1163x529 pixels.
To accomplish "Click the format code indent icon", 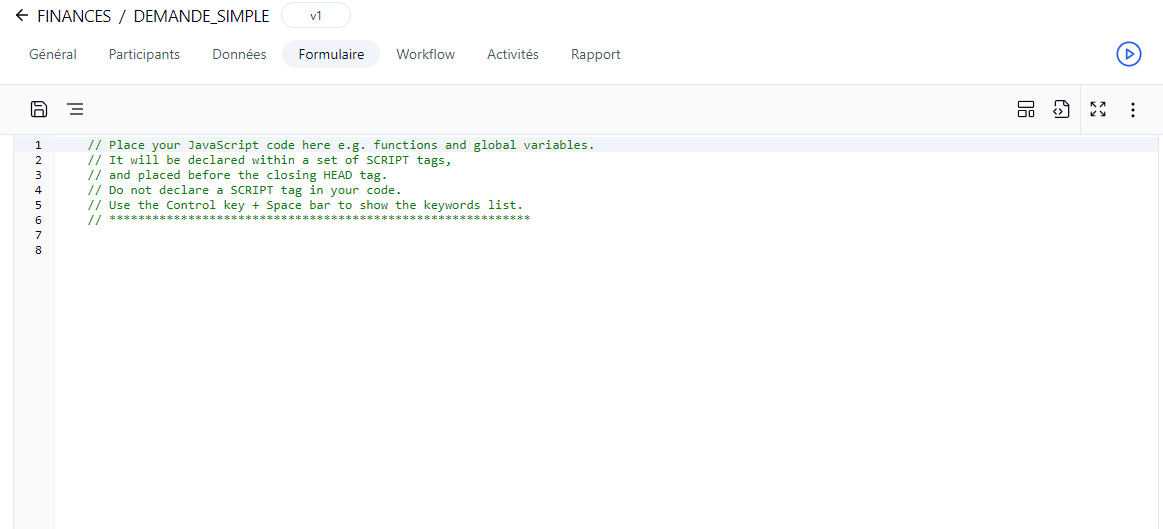I will click(75, 110).
